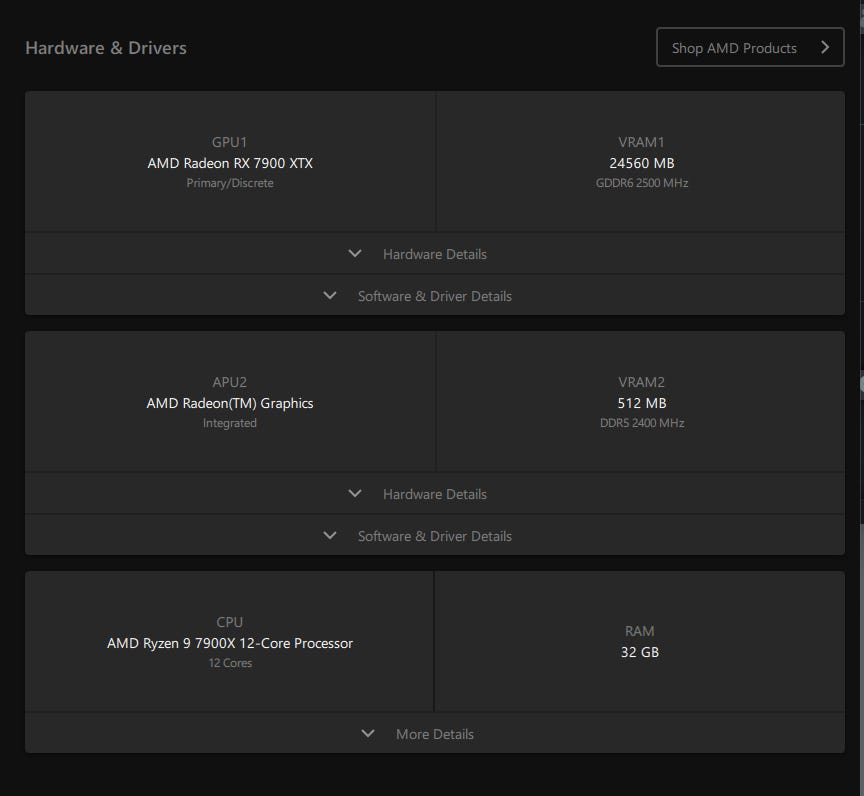Click the chevron icon beside GPU1 Hardware Details
The width and height of the screenshot is (864, 796).
pyautogui.click(x=355, y=253)
